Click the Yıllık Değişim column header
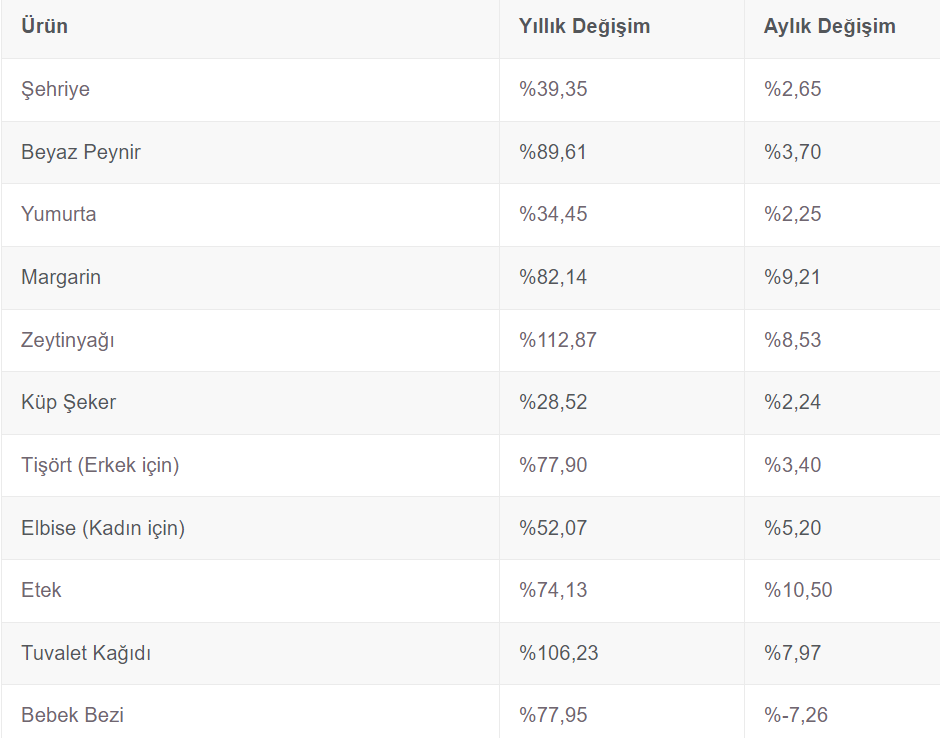Image resolution: width=940 pixels, height=738 pixels. coord(584,27)
